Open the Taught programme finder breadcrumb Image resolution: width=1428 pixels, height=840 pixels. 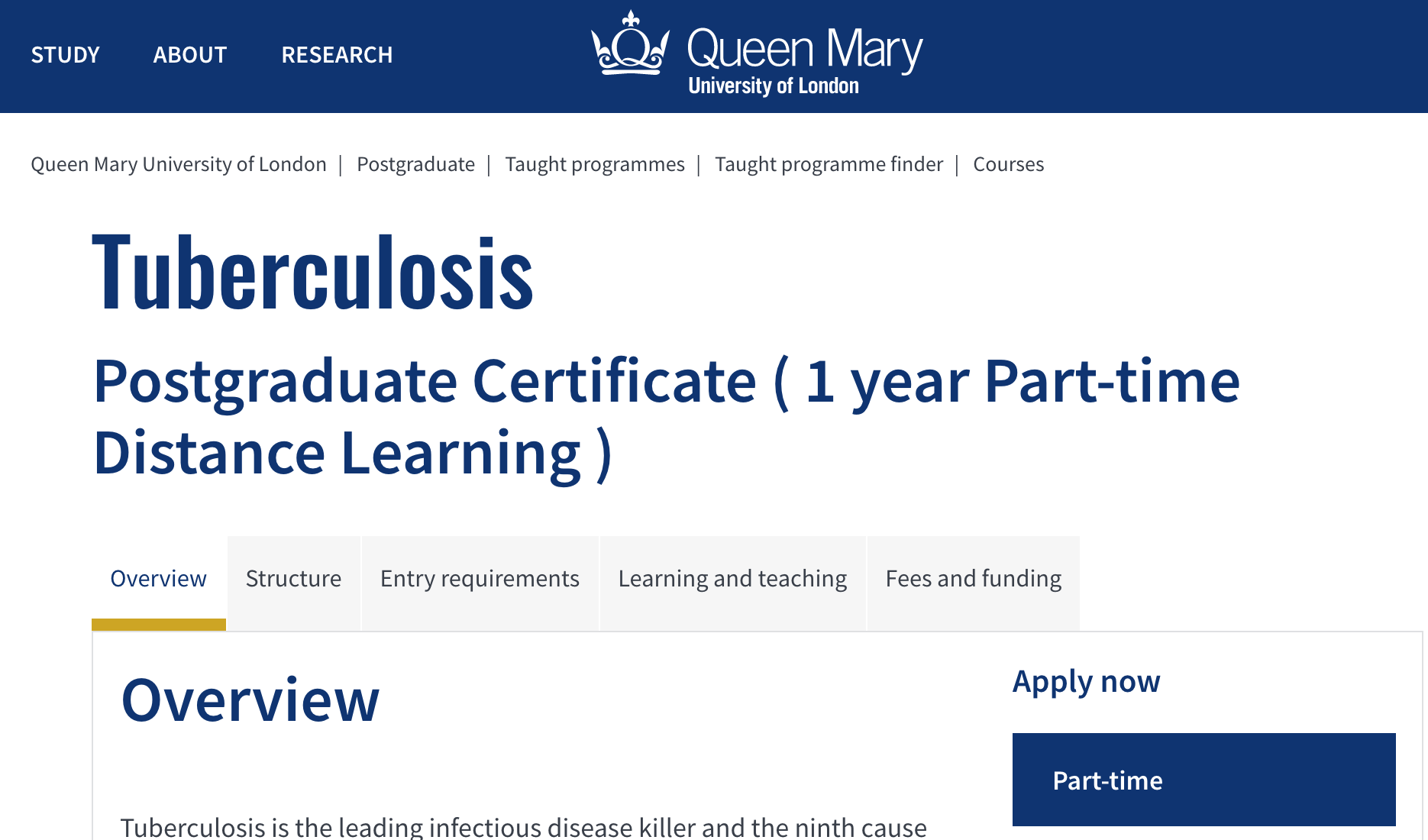click(829, 164)
